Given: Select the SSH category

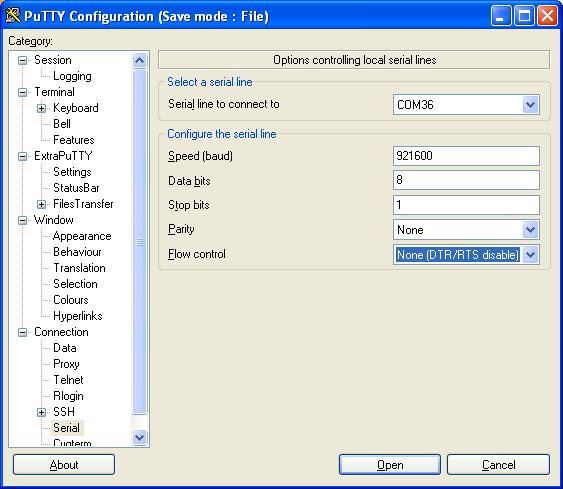Looking at the screenshot, I should [x=64, y=412].
